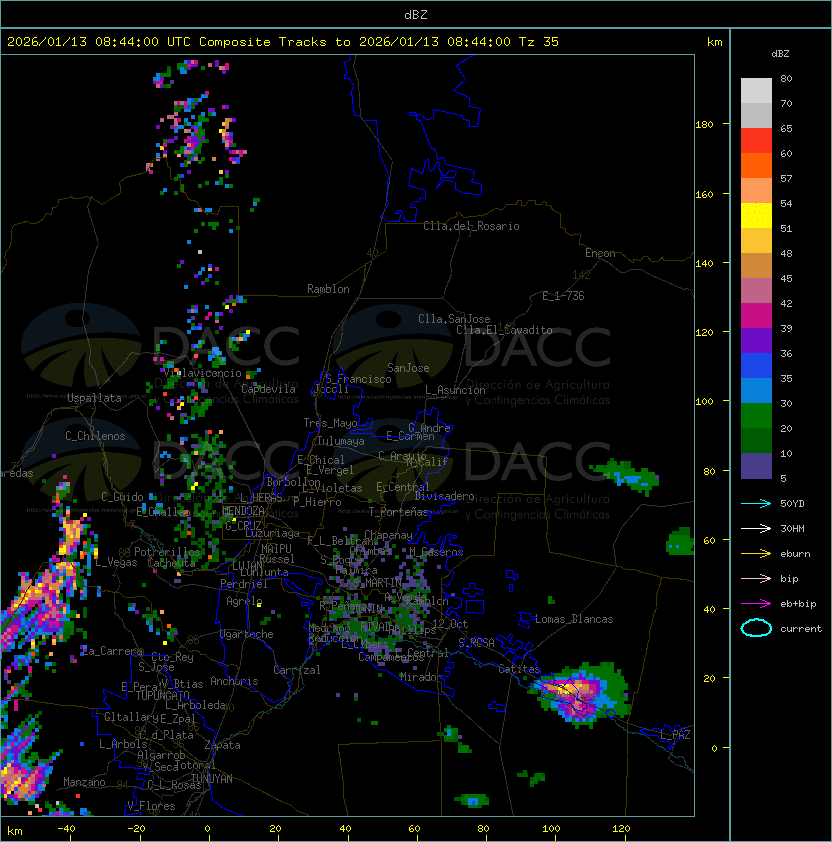
Task: Click the 120 km horizontal axis tick label
Action: (x=621, y=829)
